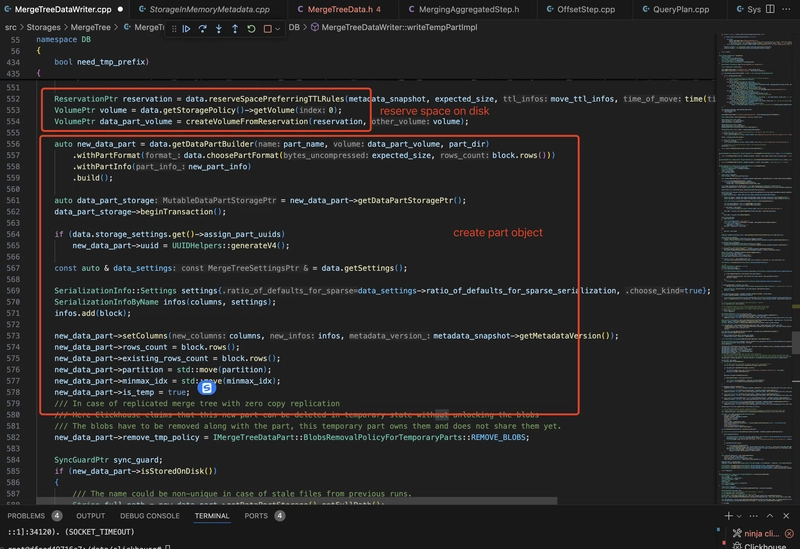Click the beginTransaction call on line 562
Image resolution: width=800 pixels, height=549 pixels.
(178, 212)
